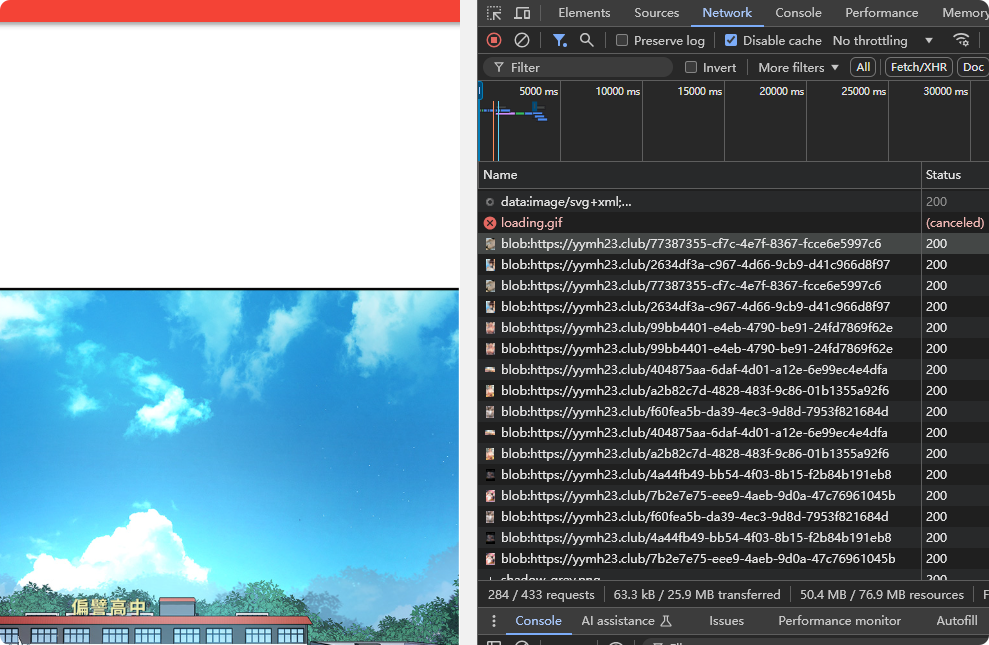Switch to the Sources tab
This screenshot has width=989, height=645.
pos(657,13)
